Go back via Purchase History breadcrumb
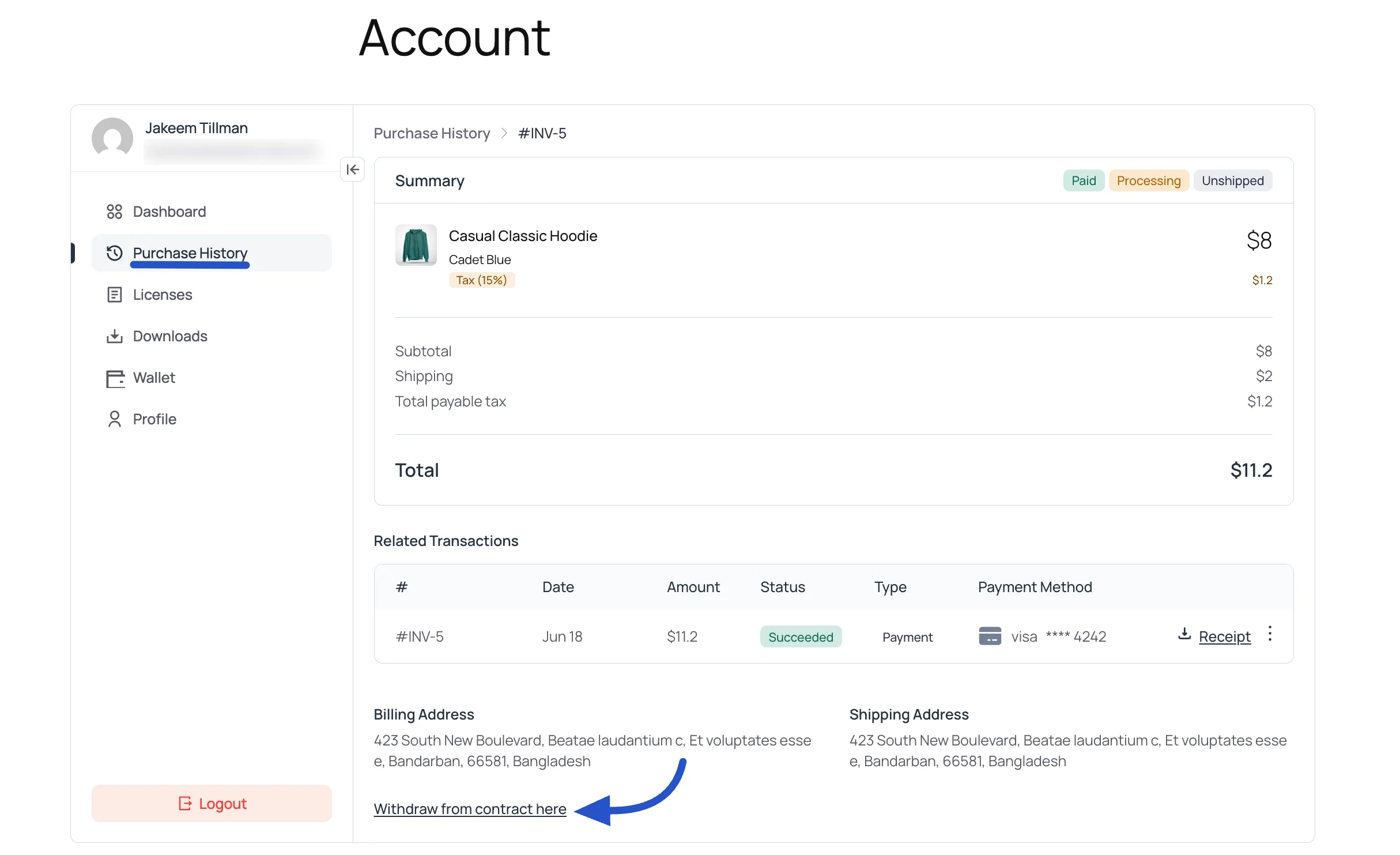 pos(432,133)
